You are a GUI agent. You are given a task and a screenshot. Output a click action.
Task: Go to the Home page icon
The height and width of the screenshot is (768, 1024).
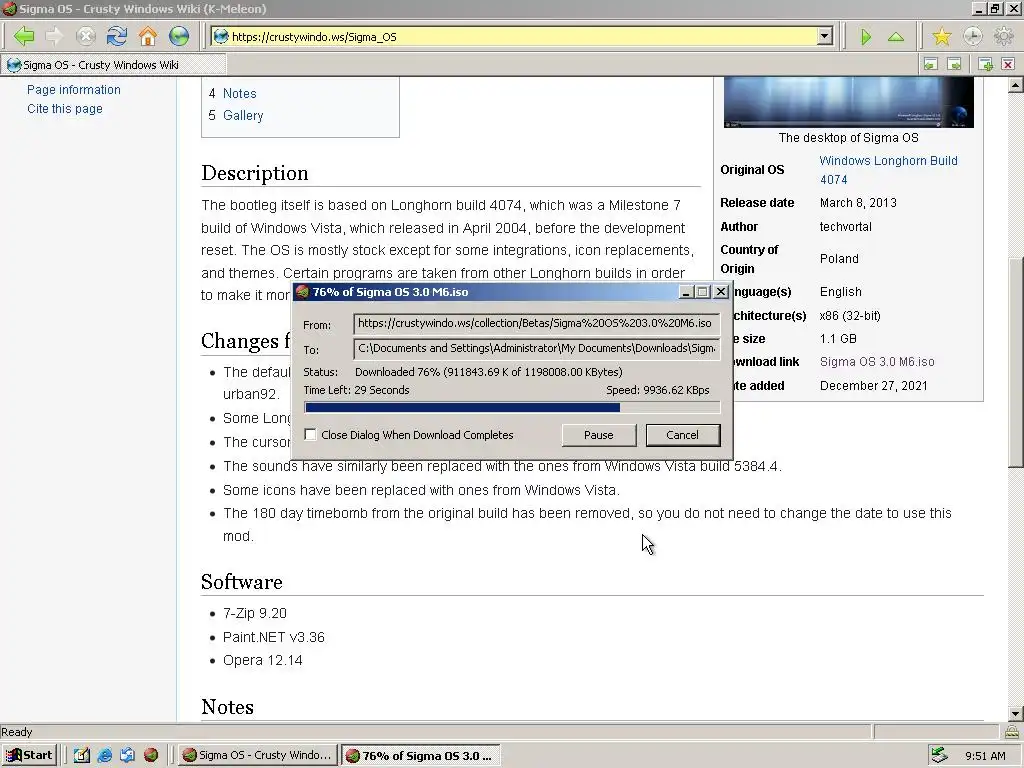point(148,36)
